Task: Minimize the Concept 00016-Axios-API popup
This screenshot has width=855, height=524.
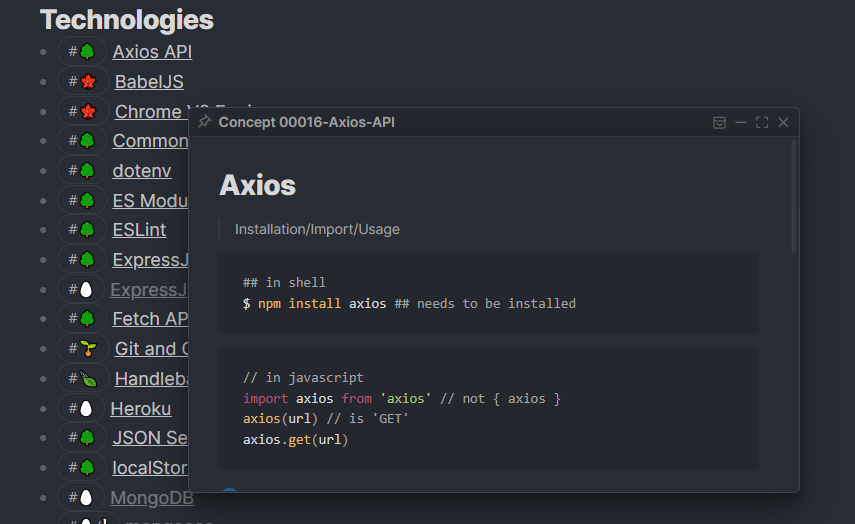Action: (x=740, y=123)
